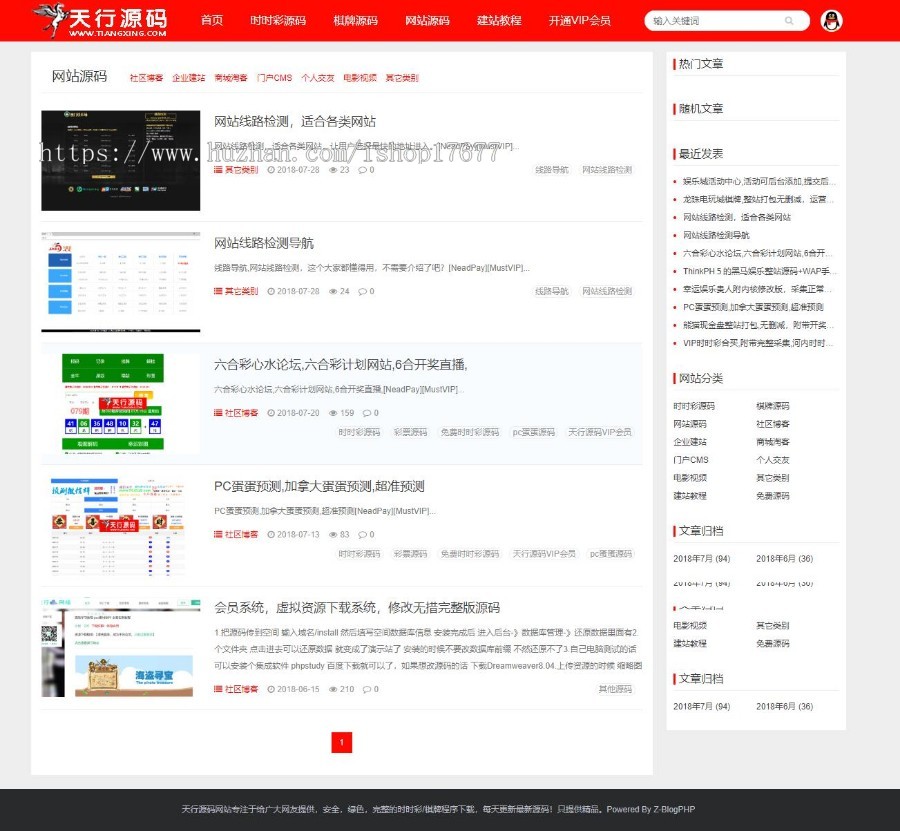The height and width of the screenshot is (831, 900).
Task: Open thumbnail of PC蛋蛋预测 article
Action: coord(121,525)
